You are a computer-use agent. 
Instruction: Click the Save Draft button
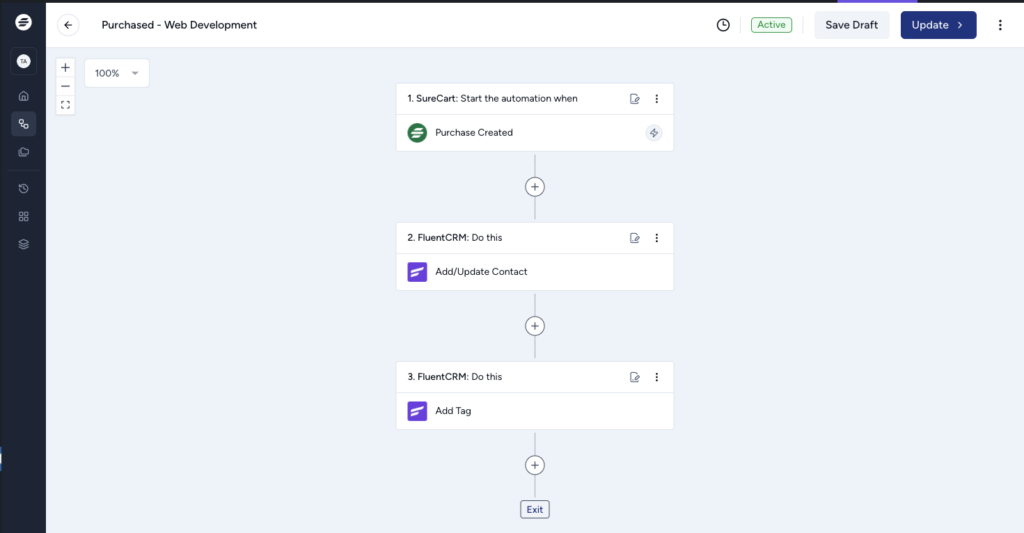[x=852, y=25]
